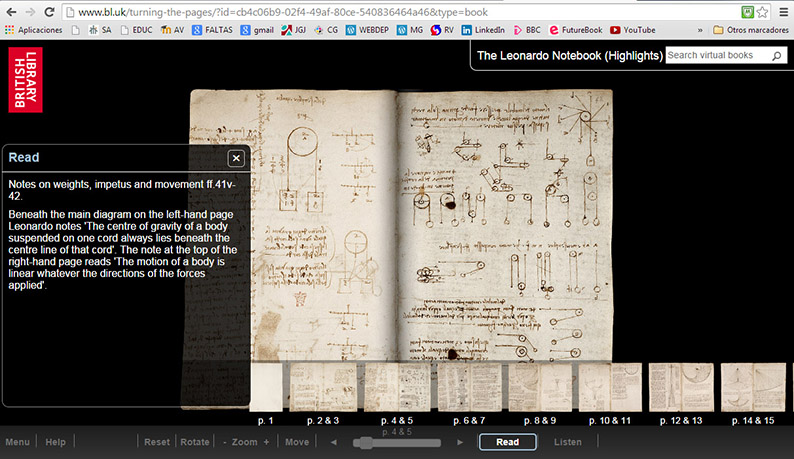Zoom in with the plus button
Image resolution: width=794 pixels, height=459 pixels.
pos(266,442)
